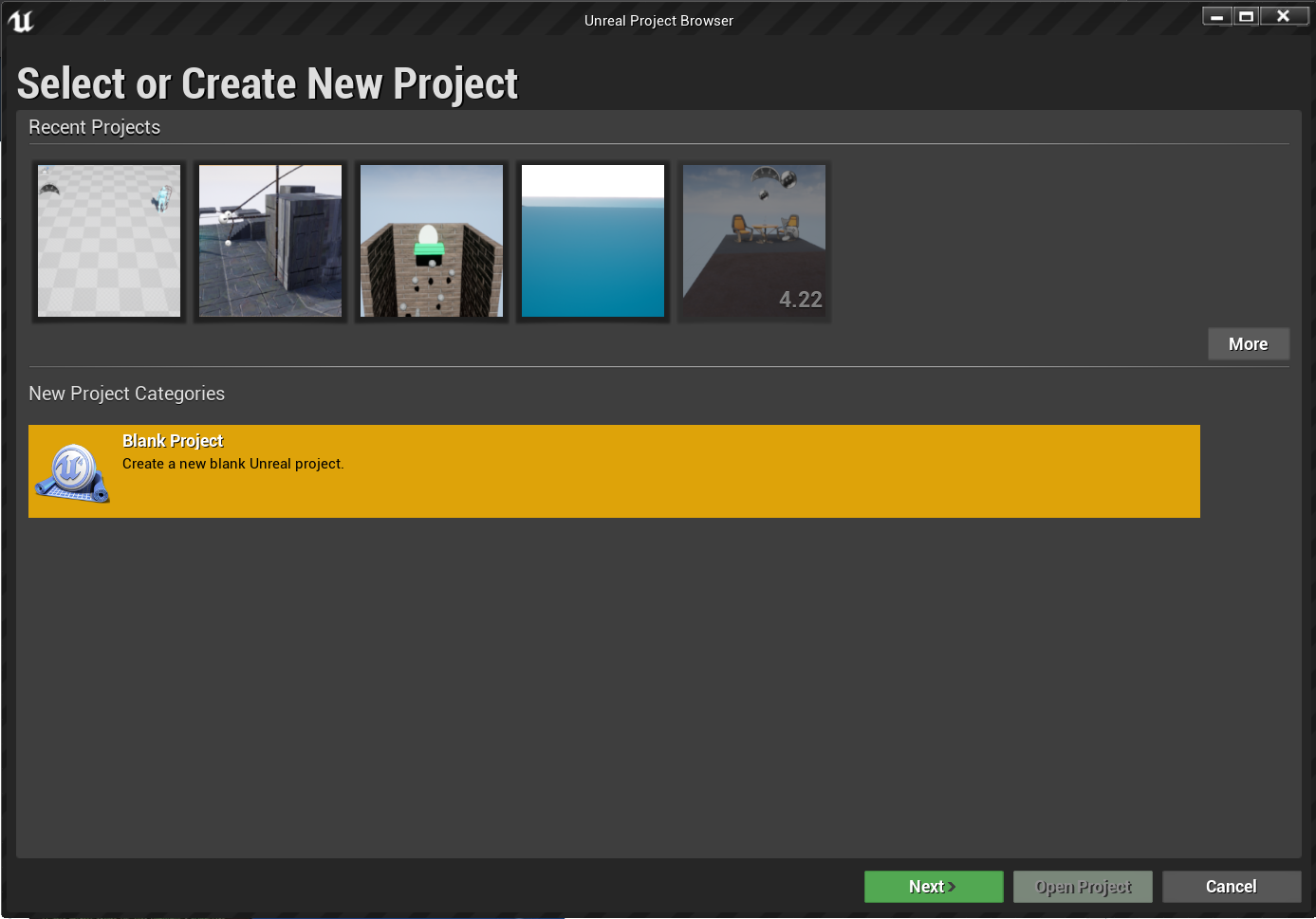
Task: Click the Blank Project Unreal icon
Action: [73, 472]
